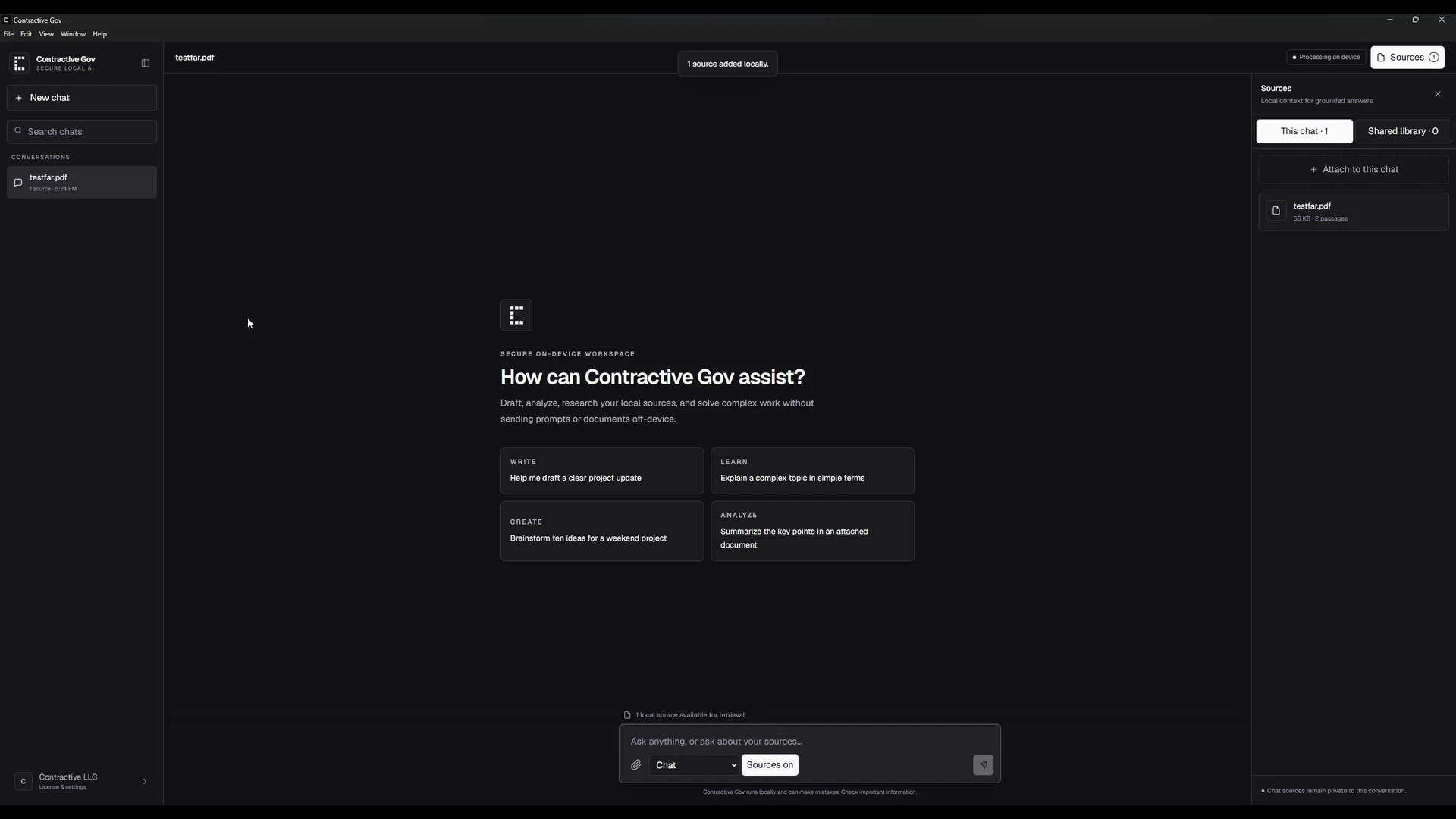Open the testfar.pdf conversation in sidebar
This screenshot has width=1456, height=819.
point(82,183)
